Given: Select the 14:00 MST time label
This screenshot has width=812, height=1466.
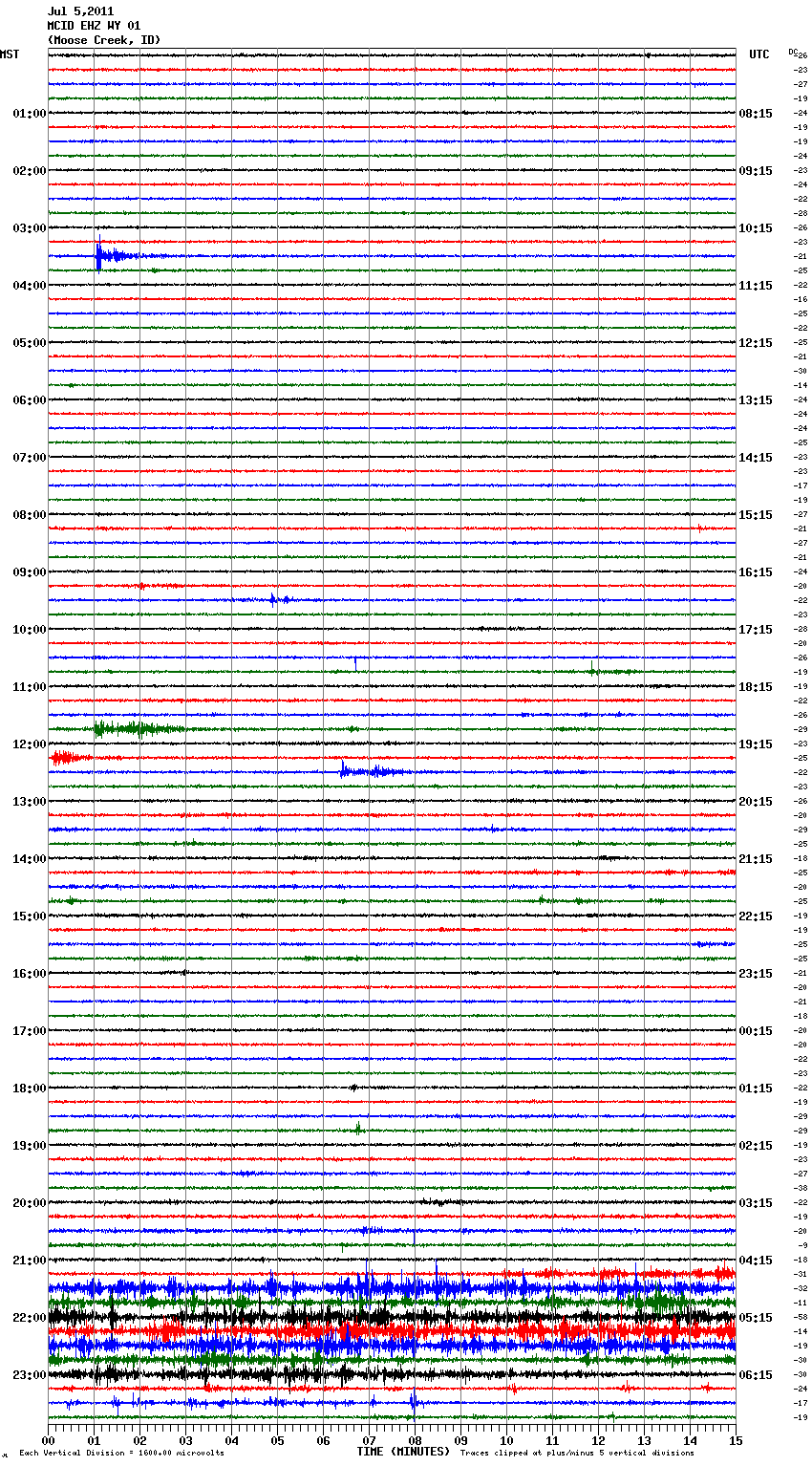Looking at the screenshot, I should point(30,859).
